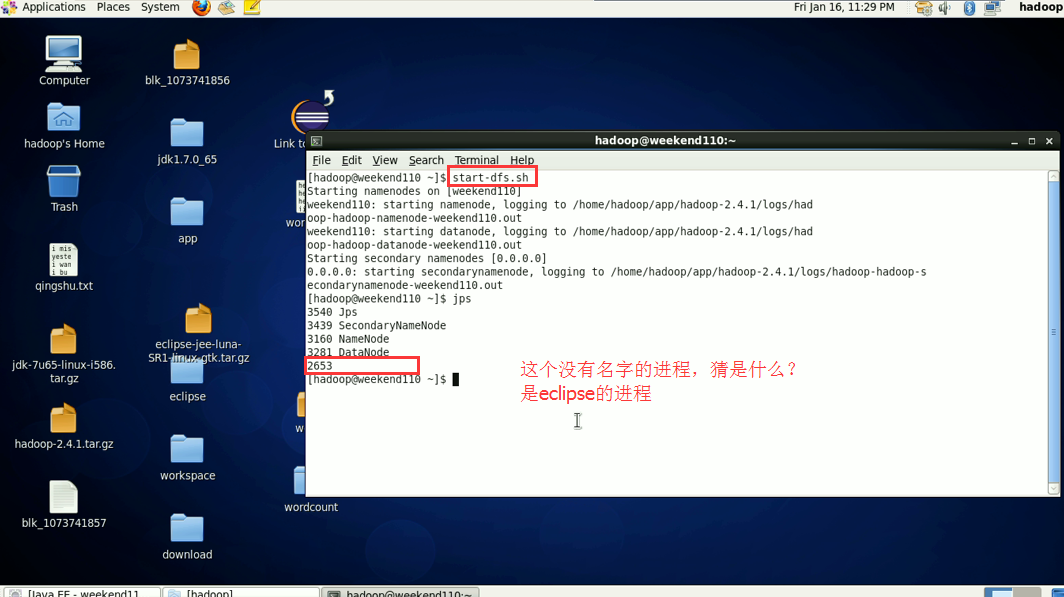Click the volume icon in system tray
The image size is (1064, 597).
click(x=945, y=7)
